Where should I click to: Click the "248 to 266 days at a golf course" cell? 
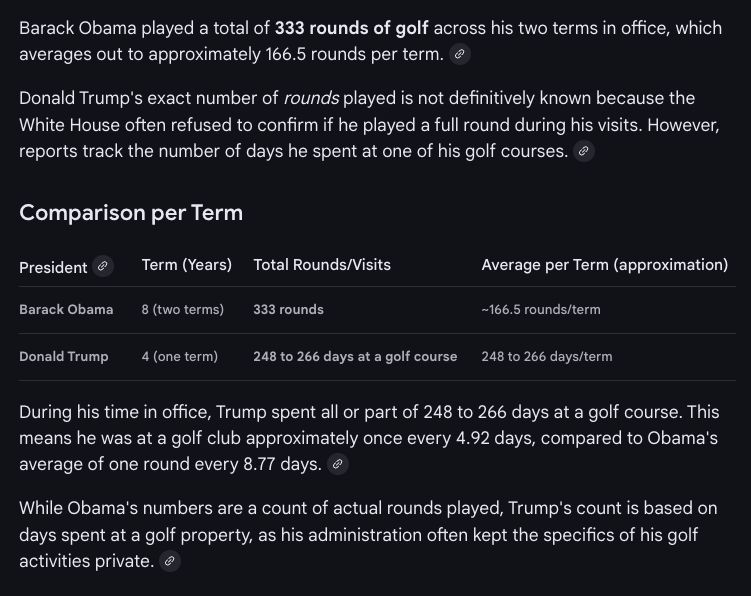tap(355, 357)
